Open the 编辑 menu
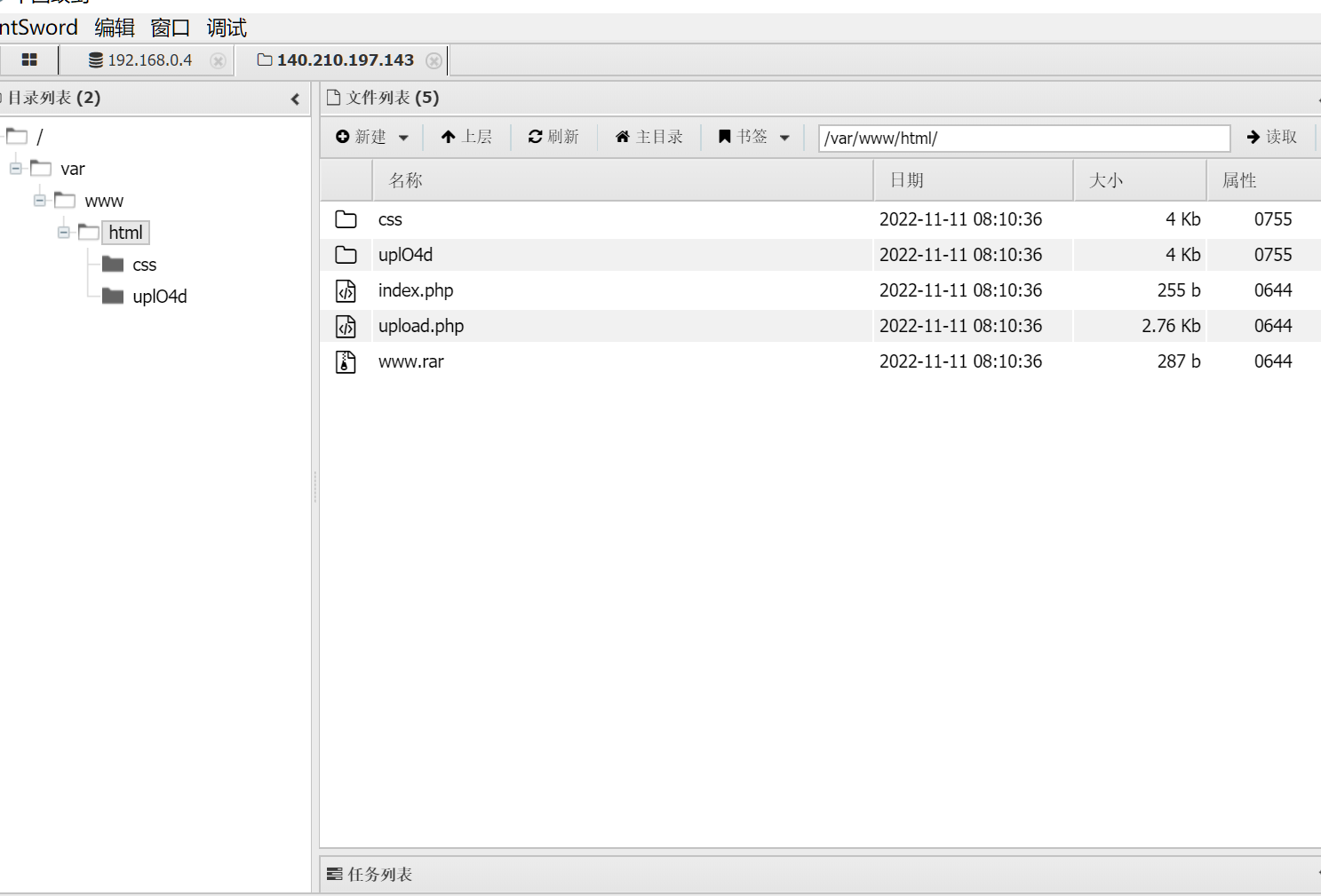 tap(115, 28)
